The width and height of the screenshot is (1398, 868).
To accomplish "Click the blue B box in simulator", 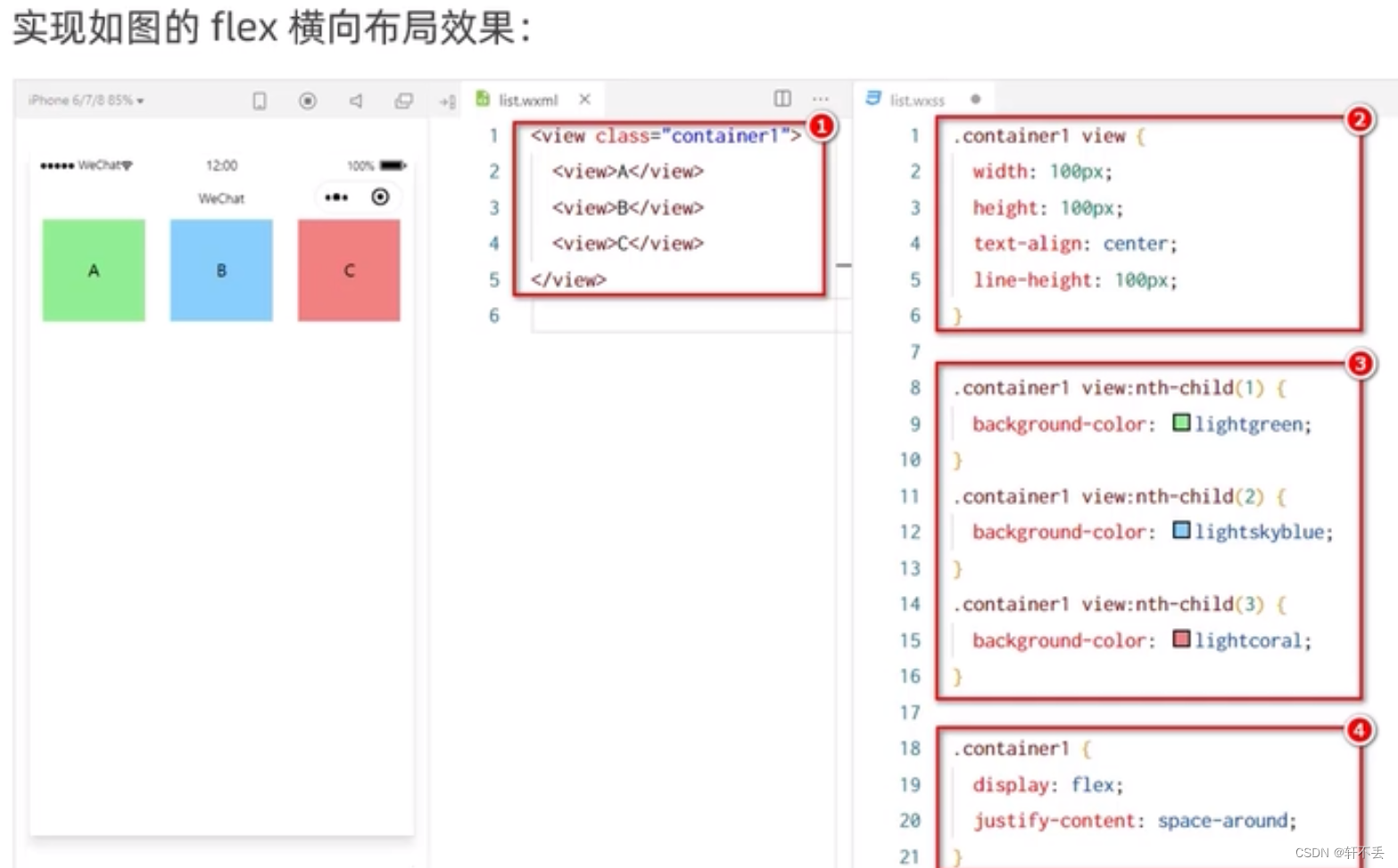I will (x=221, y=270).
